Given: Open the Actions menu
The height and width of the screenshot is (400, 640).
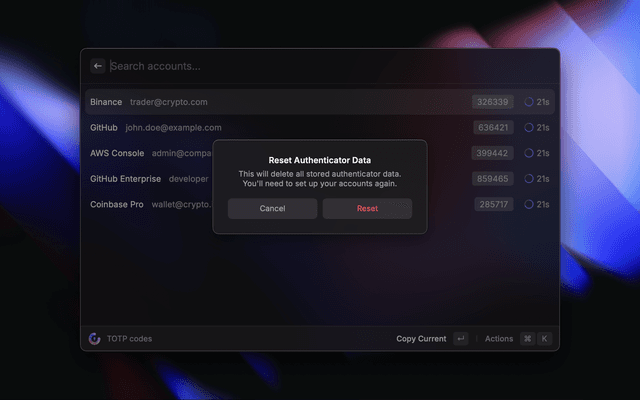Looking at the screenshot, I should tap(498, 339).
